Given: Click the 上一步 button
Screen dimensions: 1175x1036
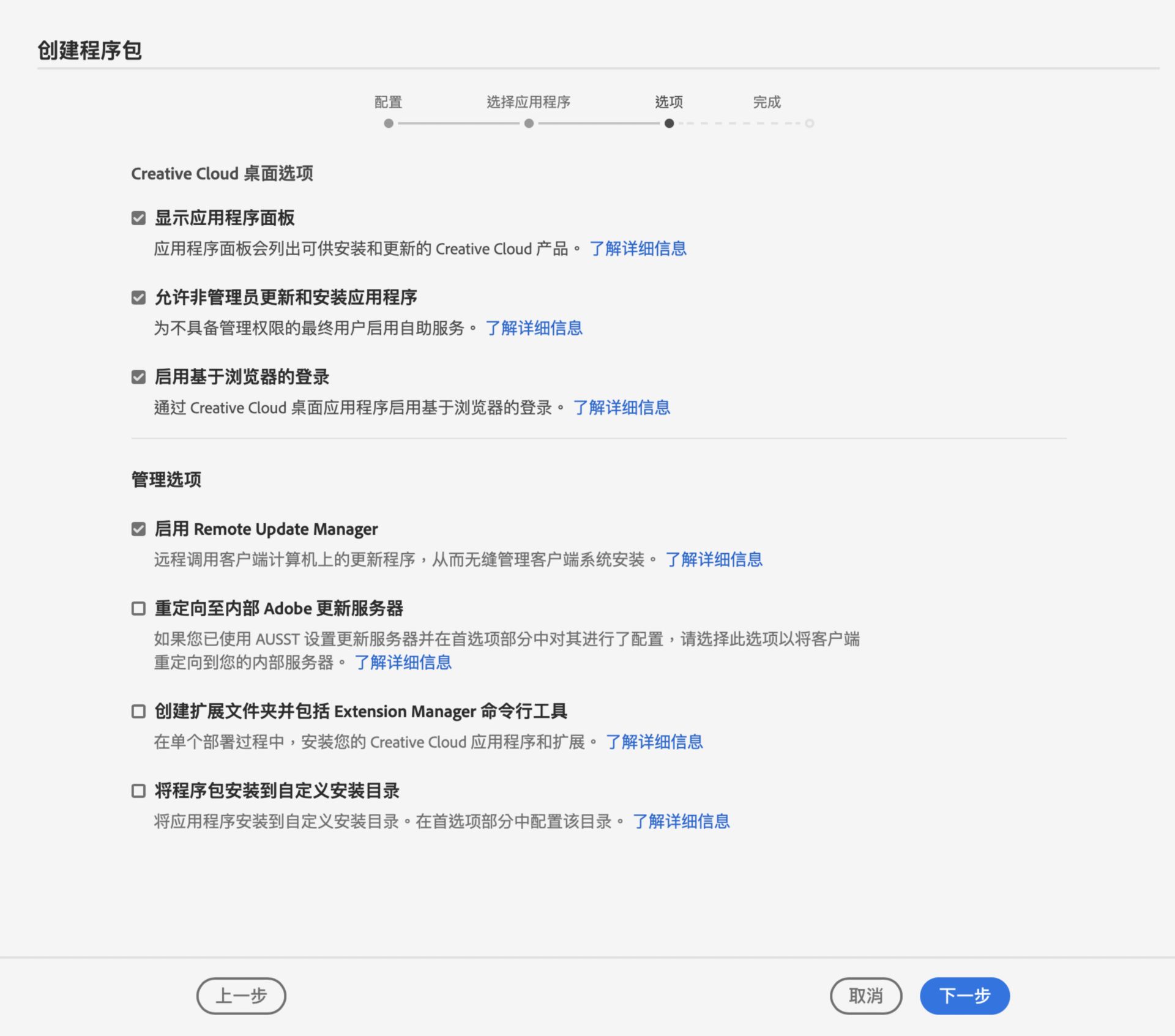Looking at the screenshot, I should [241, 996].
